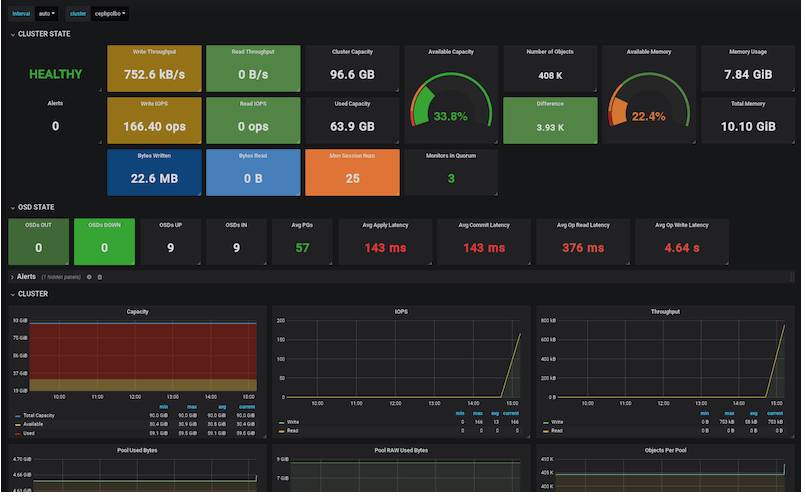Click Available series color in Capacity legend
This screenshot has height=496, width=806.
click(18, 423)
